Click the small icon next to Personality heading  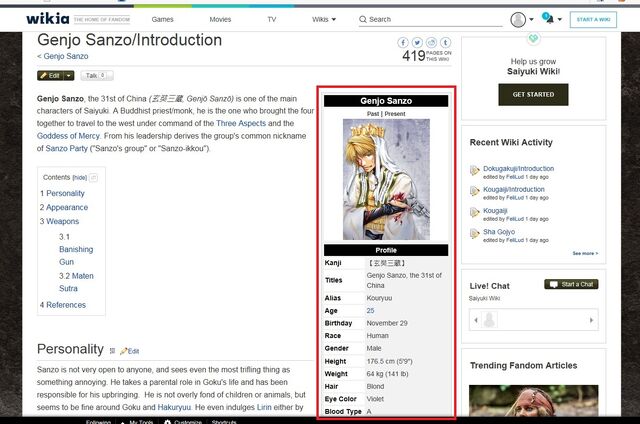pyautogui.click(x=112, y=351)
